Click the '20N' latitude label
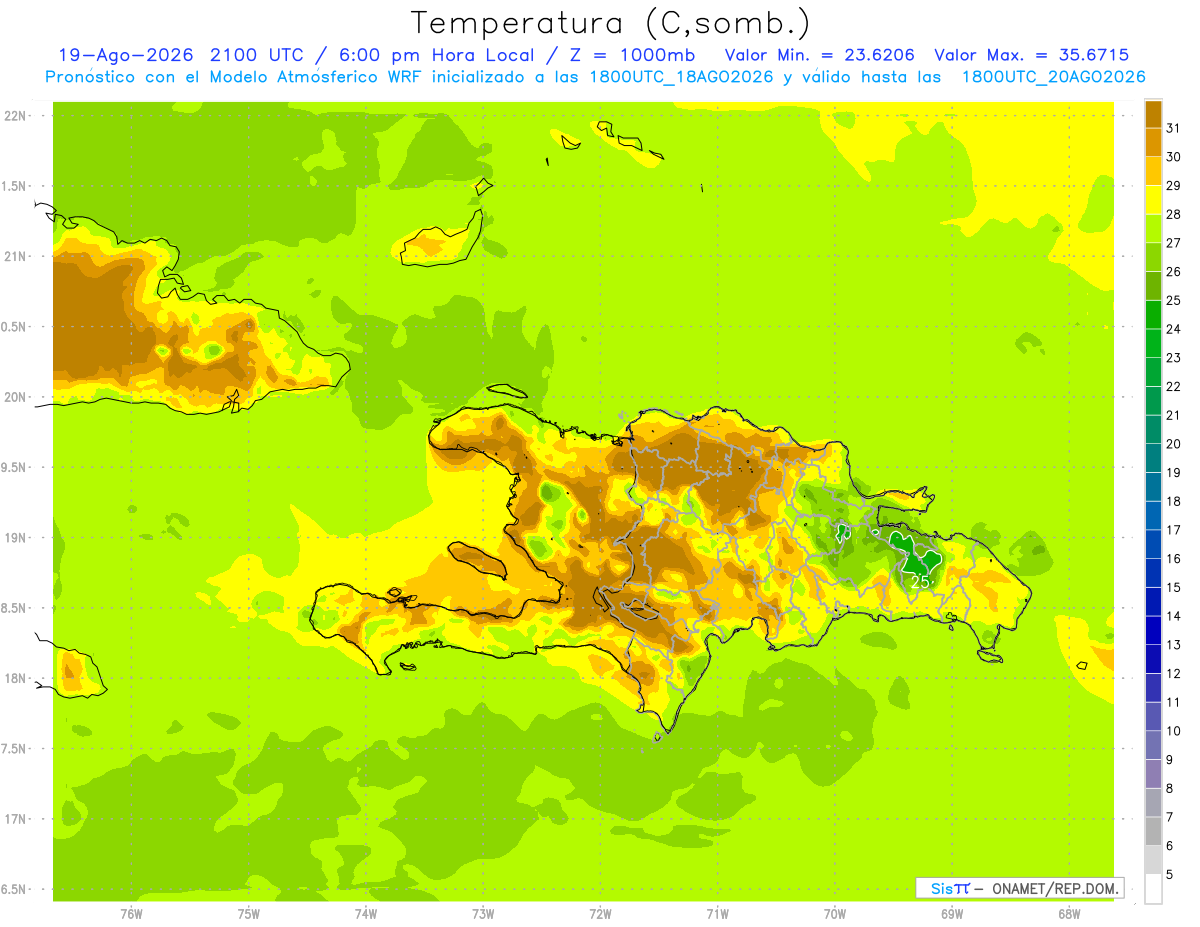1200x927 pixels. coord(16,397)
